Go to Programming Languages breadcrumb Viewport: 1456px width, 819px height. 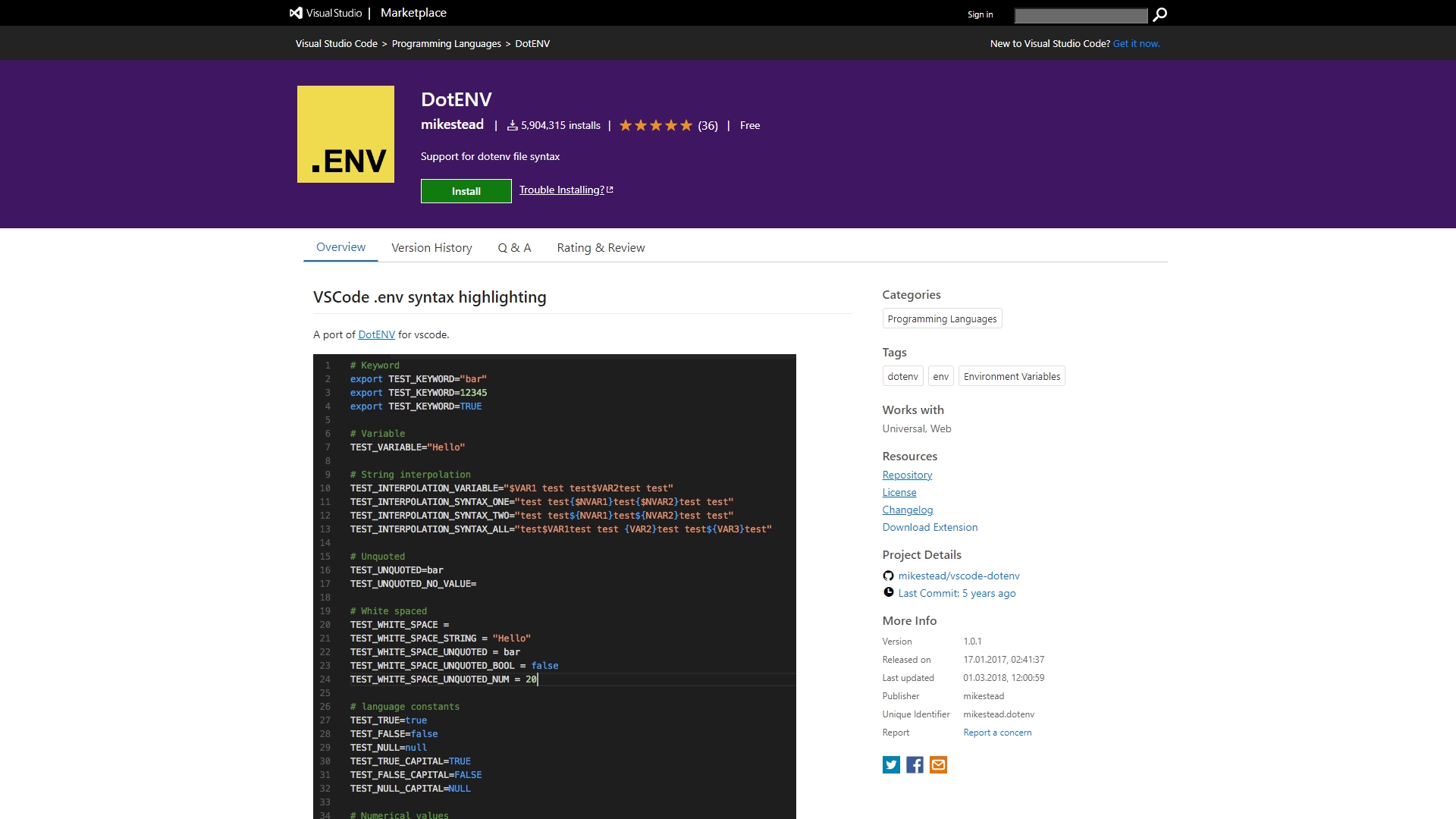point(447,43)
